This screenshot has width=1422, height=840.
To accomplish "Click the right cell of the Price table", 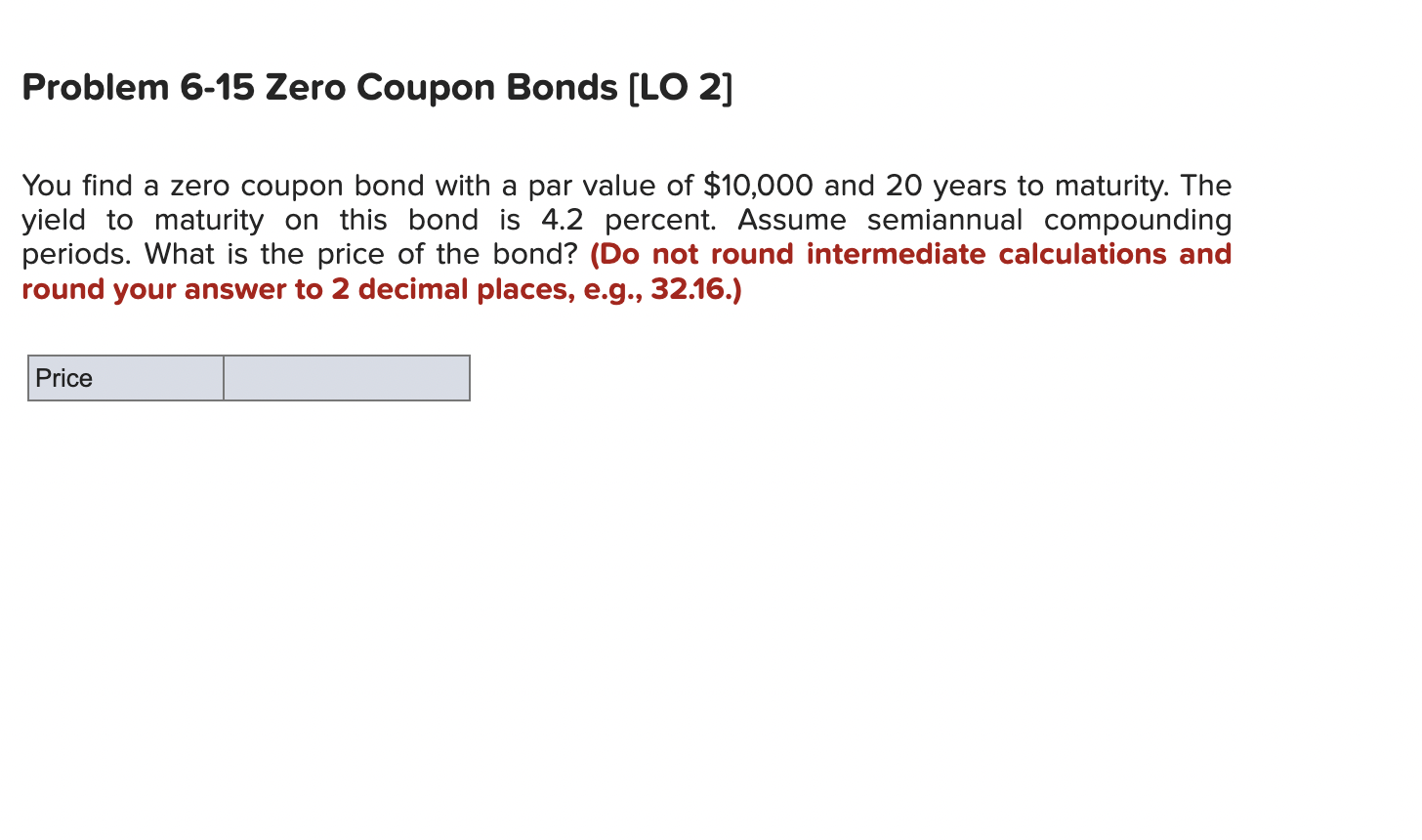I will (x=346, y=378).
